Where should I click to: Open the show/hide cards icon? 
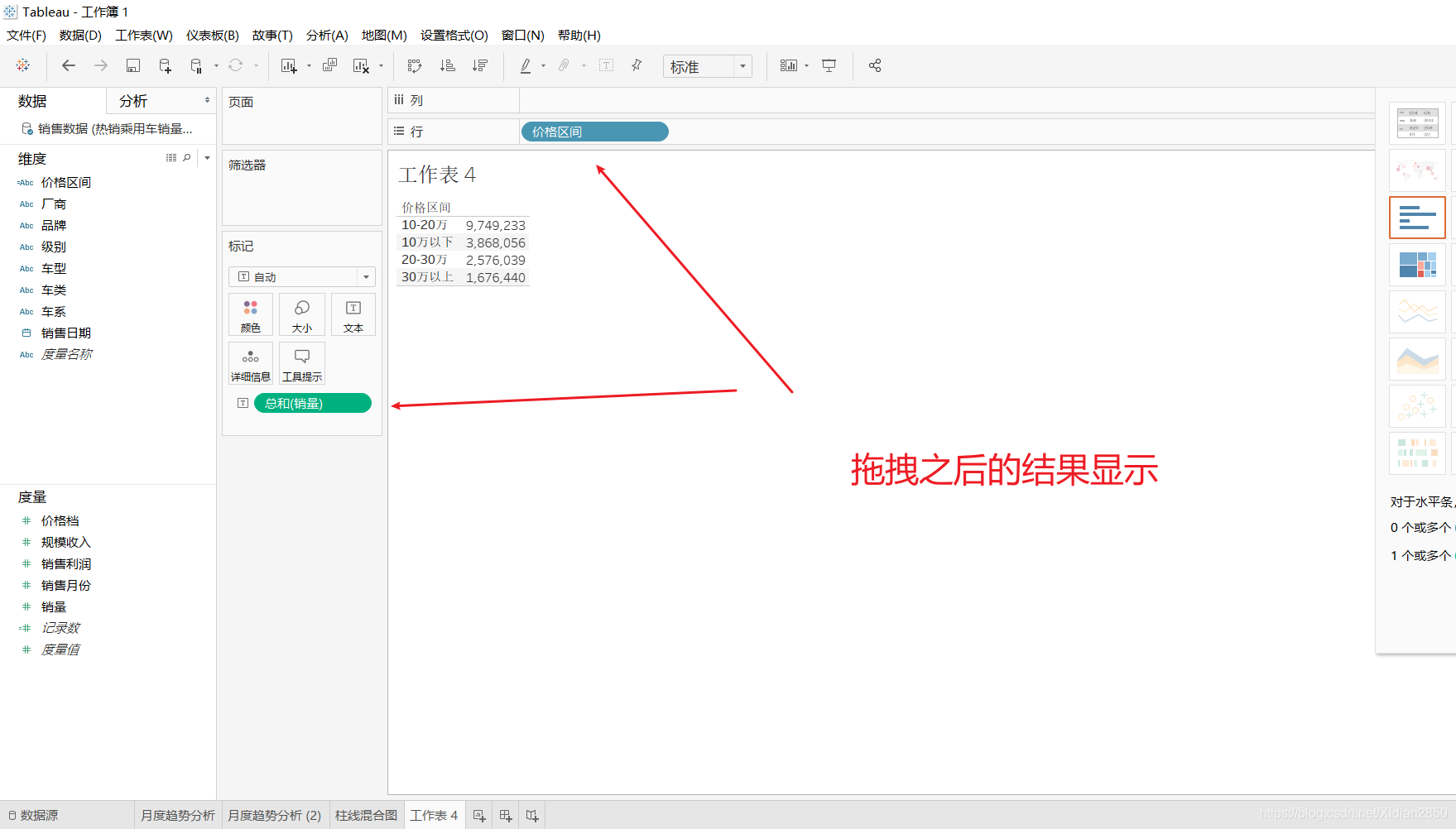pyautogui.click(x=789, y=65)
